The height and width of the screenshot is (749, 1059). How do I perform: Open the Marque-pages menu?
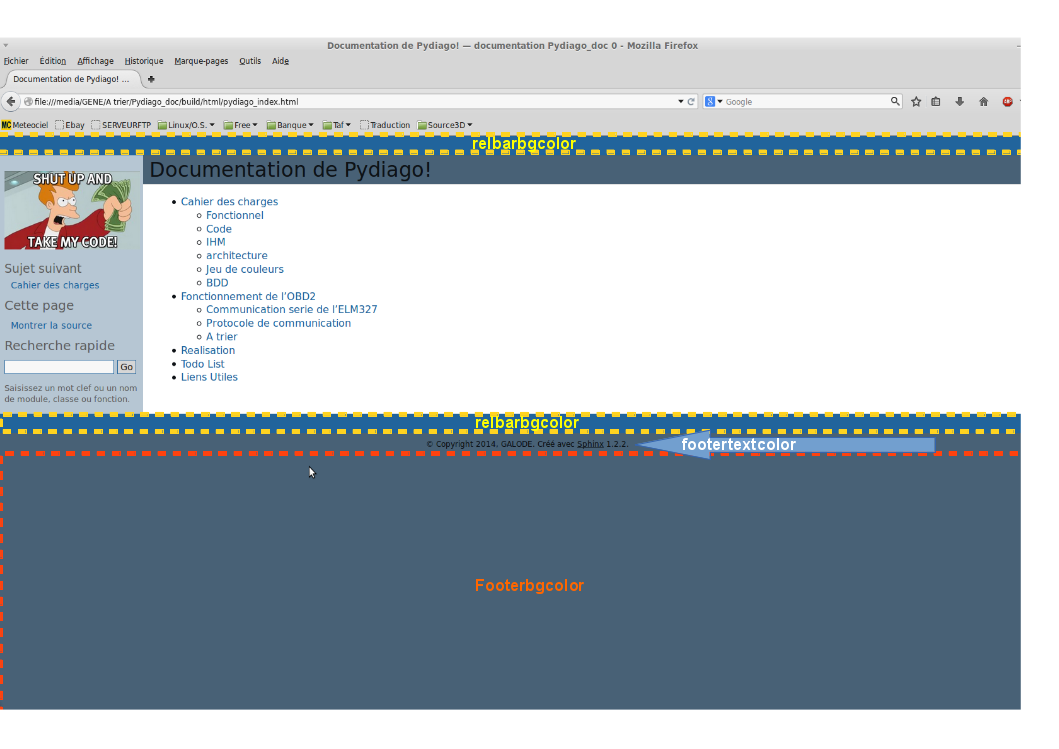click(201, 61)
